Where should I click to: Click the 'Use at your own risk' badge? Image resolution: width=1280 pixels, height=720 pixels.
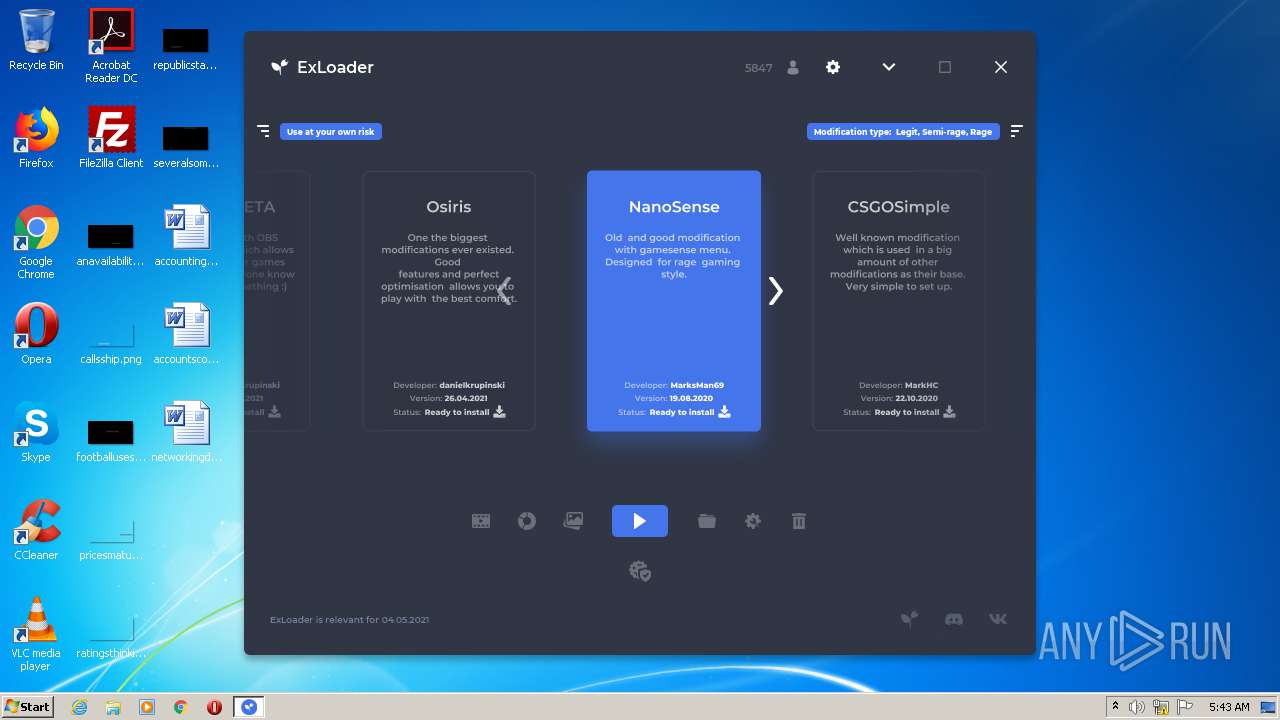(x=331, y=131)
